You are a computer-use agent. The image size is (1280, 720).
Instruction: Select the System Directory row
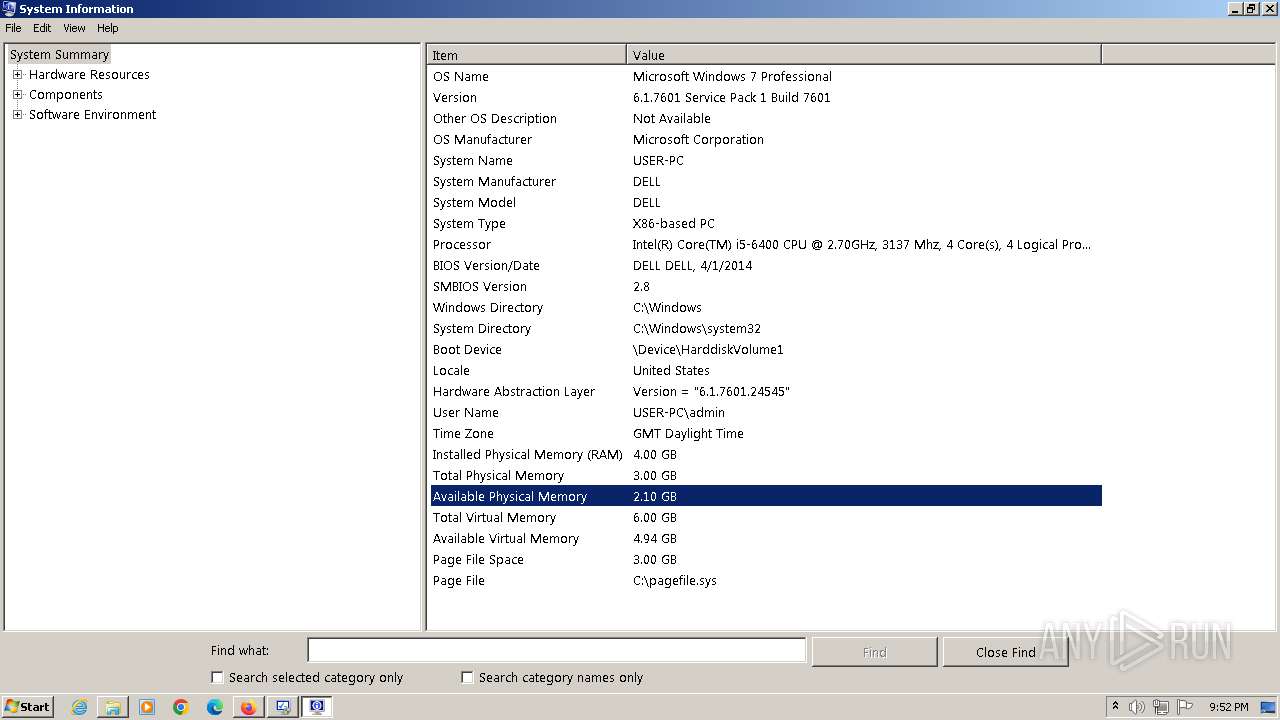pyautogui.click(x=766, y=329)
